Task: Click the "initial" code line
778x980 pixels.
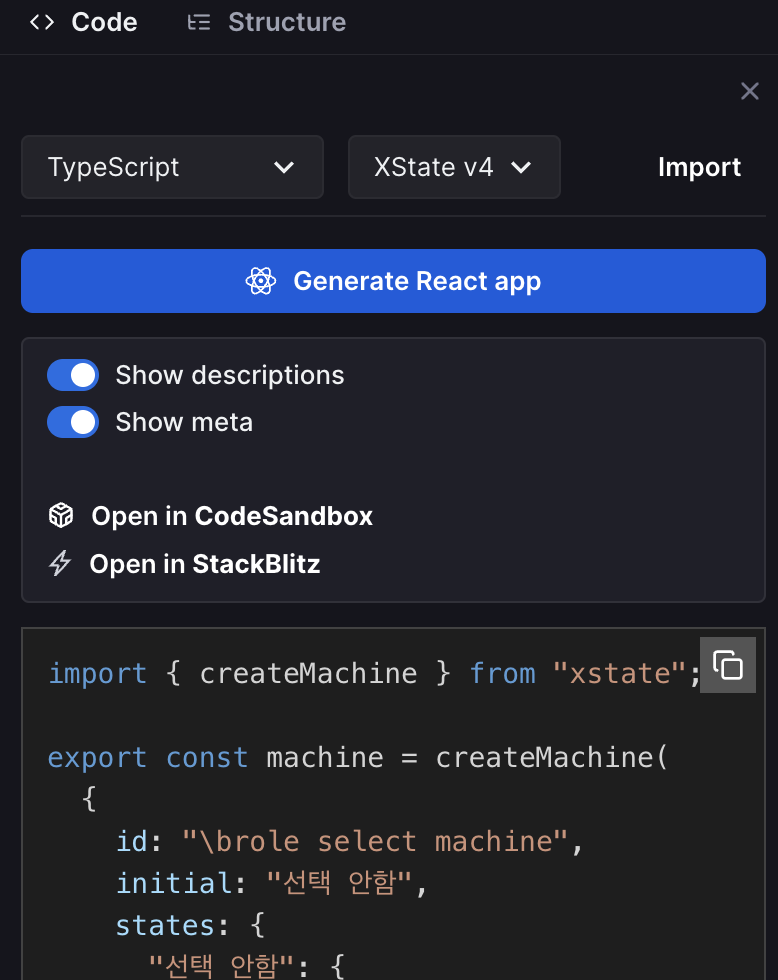Action: (x=272, y=883)
